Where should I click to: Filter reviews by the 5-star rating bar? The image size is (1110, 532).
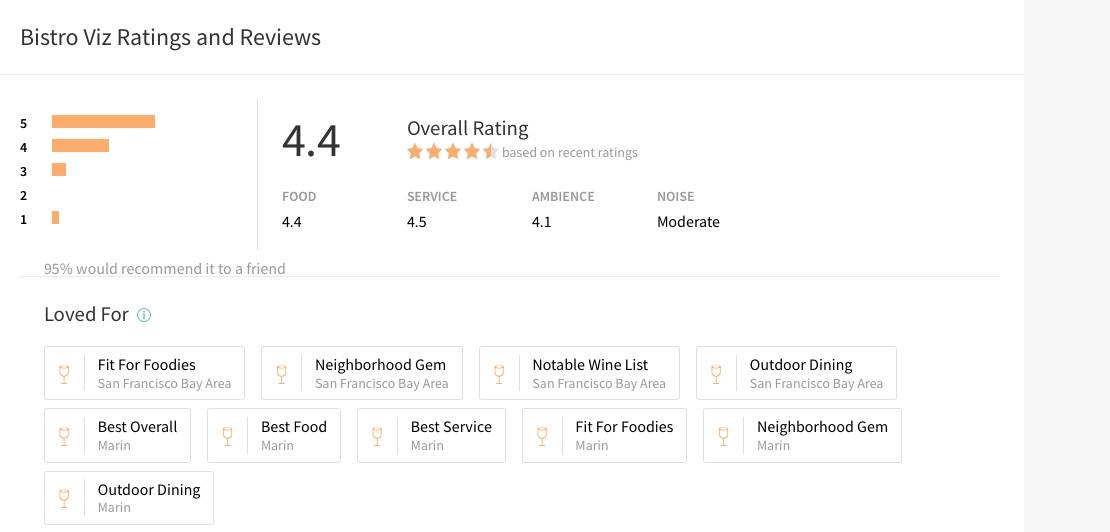point(103,122)
